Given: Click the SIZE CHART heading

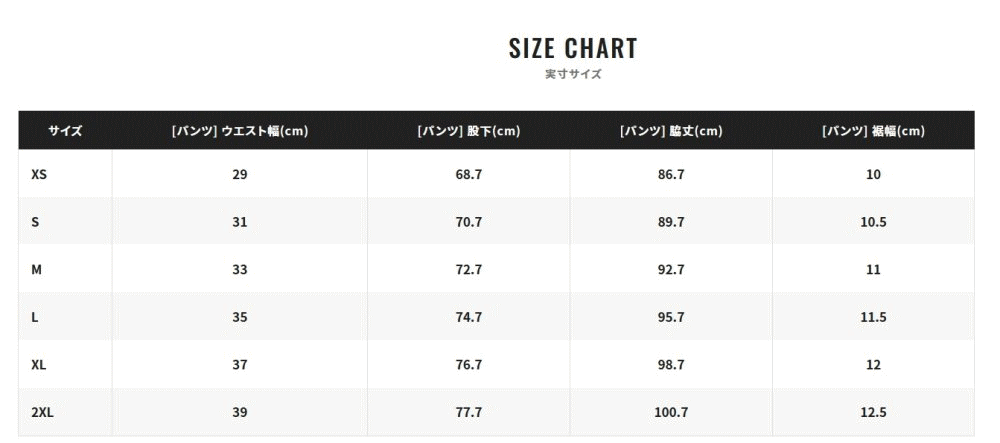Looking at the screenshot, I should coord(573,48).
